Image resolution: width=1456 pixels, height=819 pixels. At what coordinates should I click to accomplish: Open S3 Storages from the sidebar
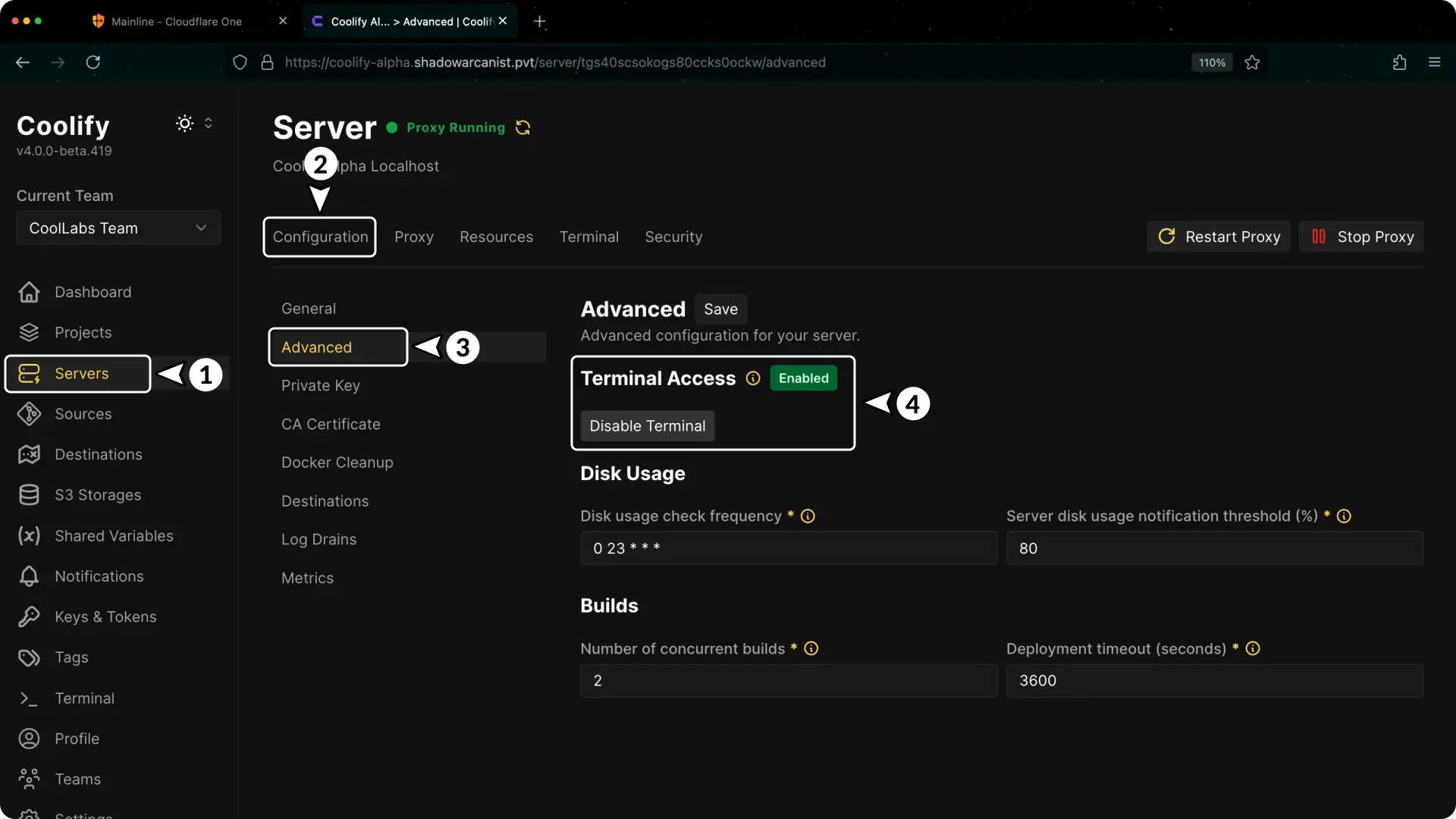tap(98, 494)
